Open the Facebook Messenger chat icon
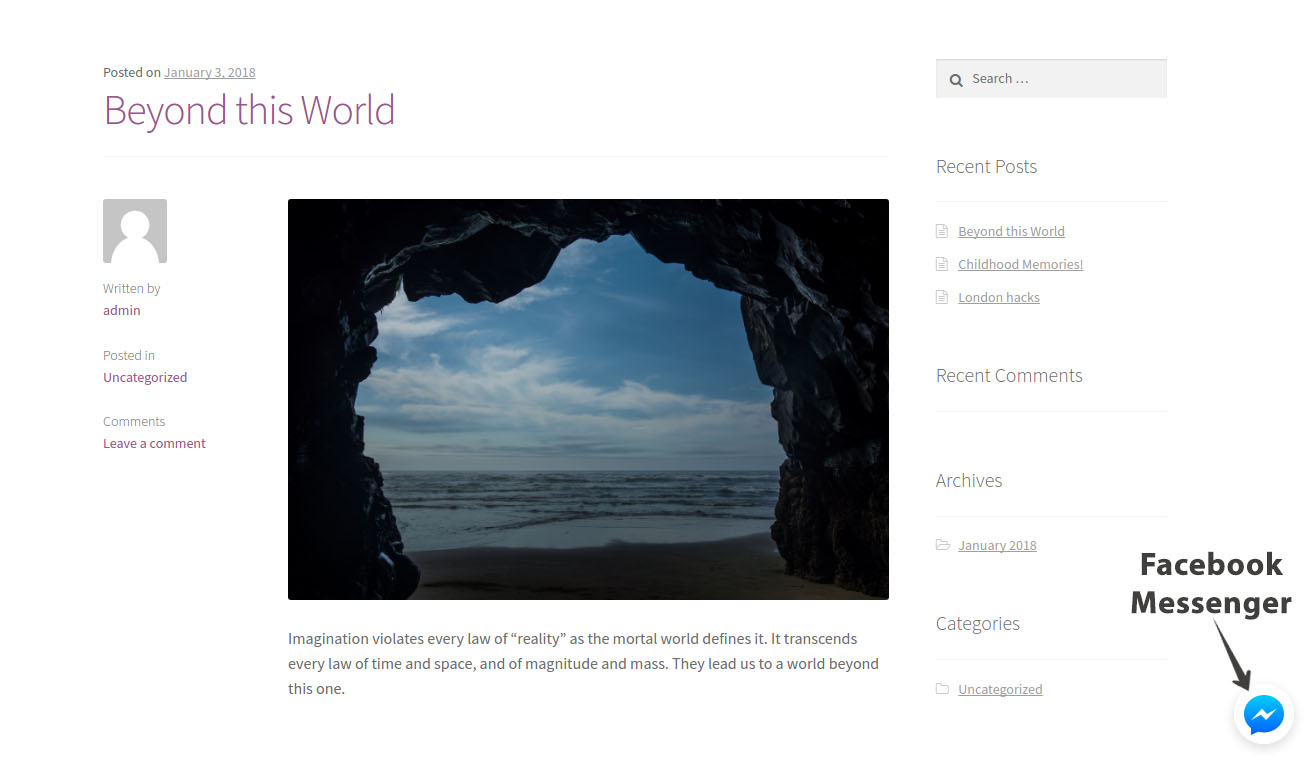 (1264, 715)
